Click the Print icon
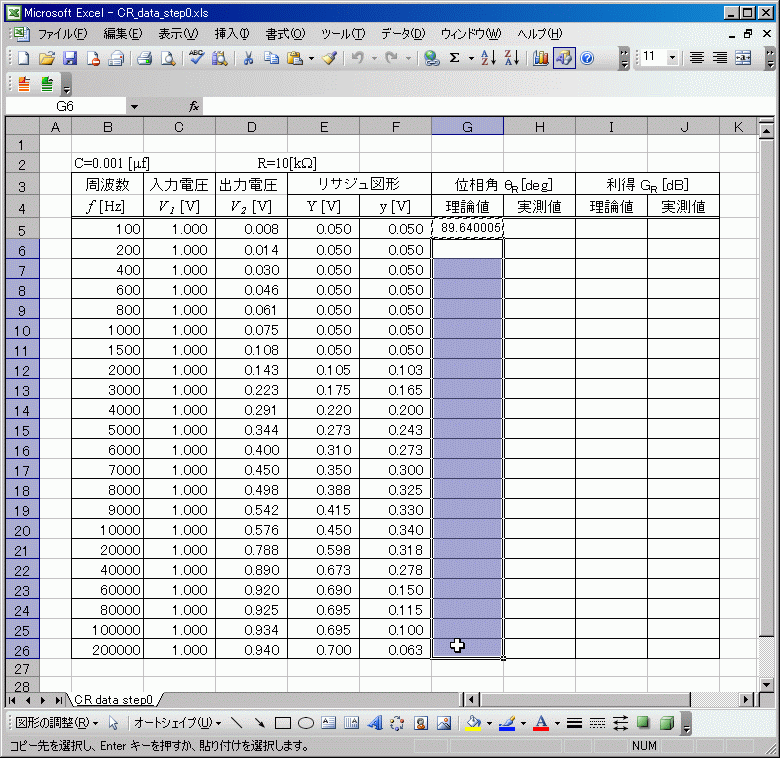This screenshot has height=758, width=780. 144,58
